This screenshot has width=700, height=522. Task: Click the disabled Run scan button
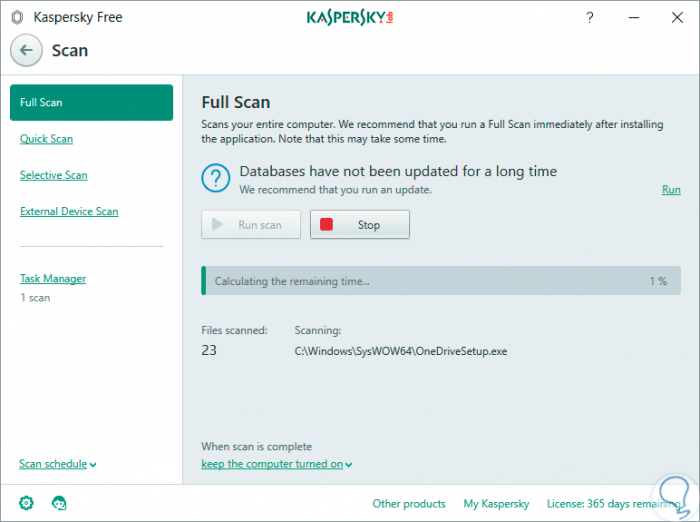[x=251, y=225]
